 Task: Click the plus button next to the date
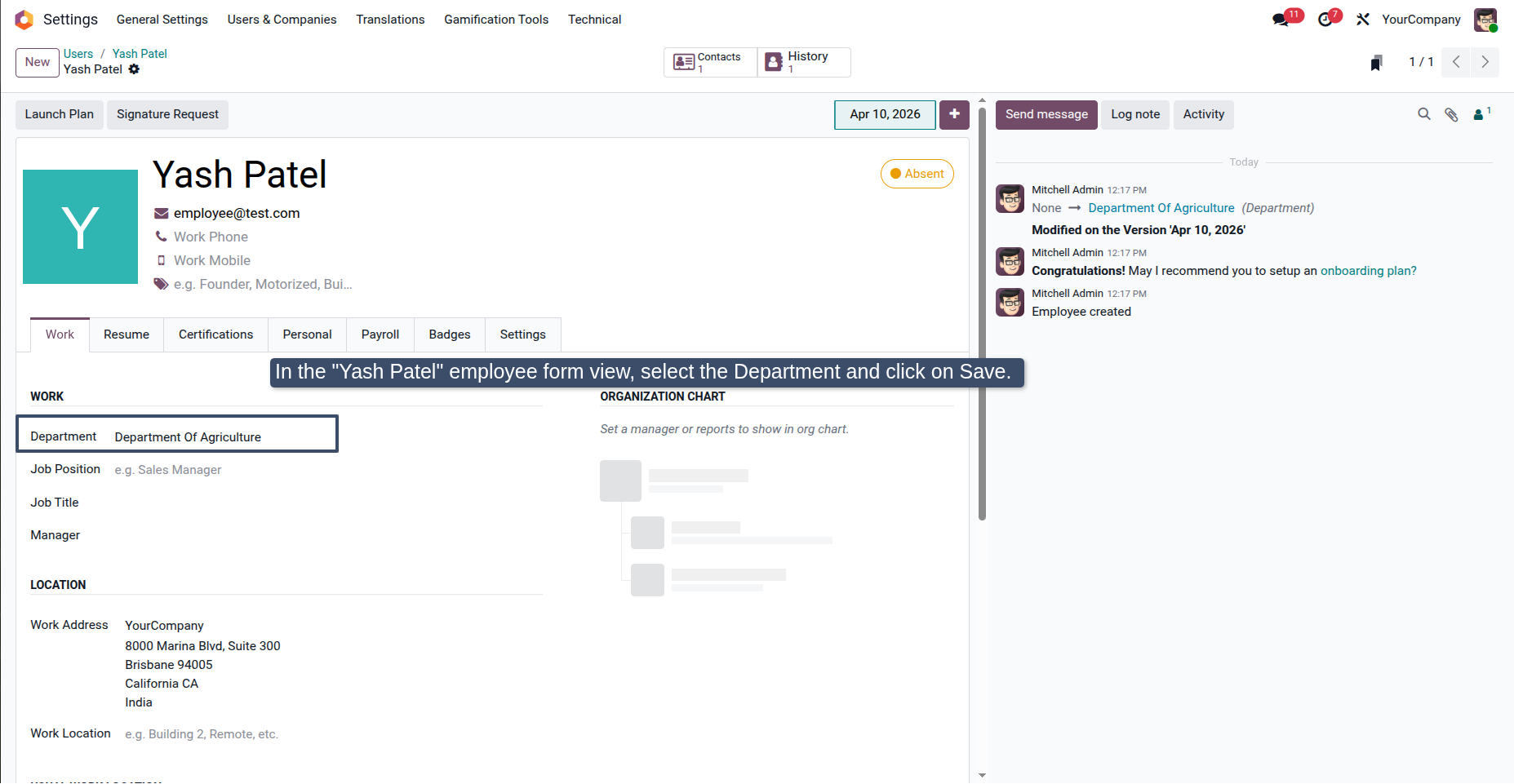click(954, 114)
